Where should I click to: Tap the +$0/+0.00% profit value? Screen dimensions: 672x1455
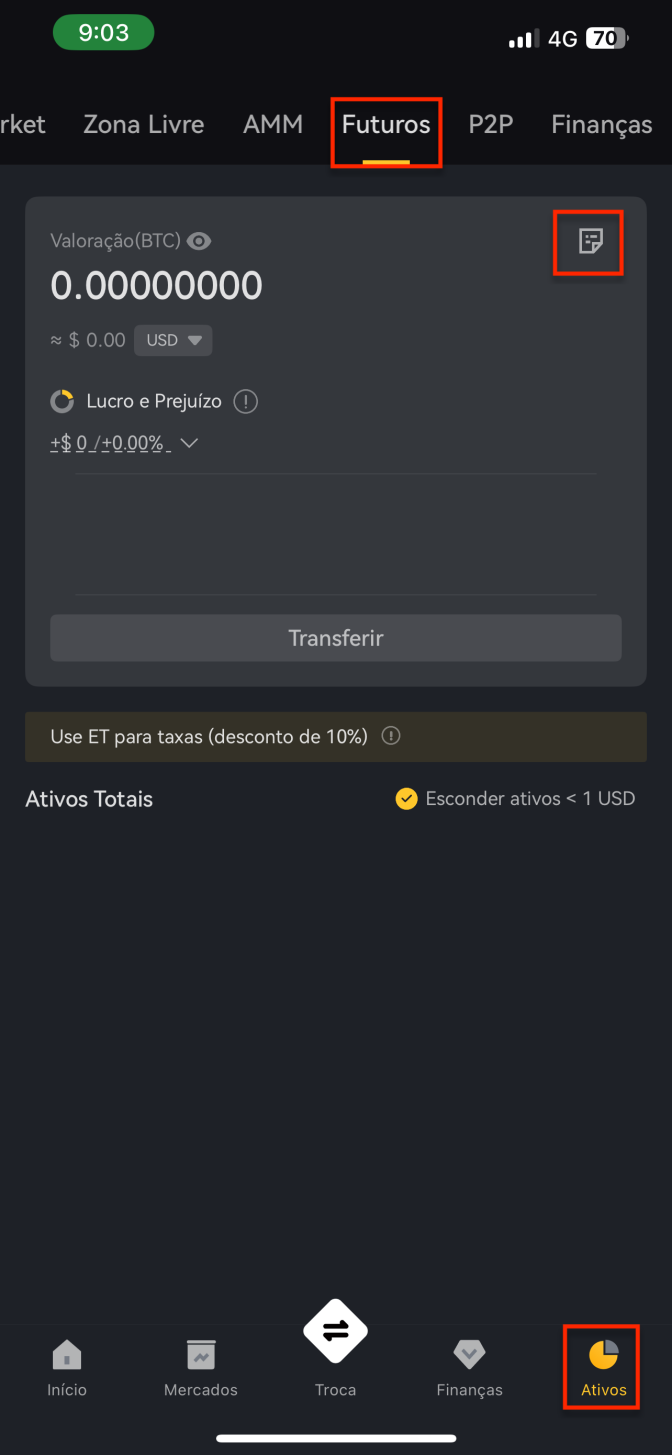coord(110,443)
